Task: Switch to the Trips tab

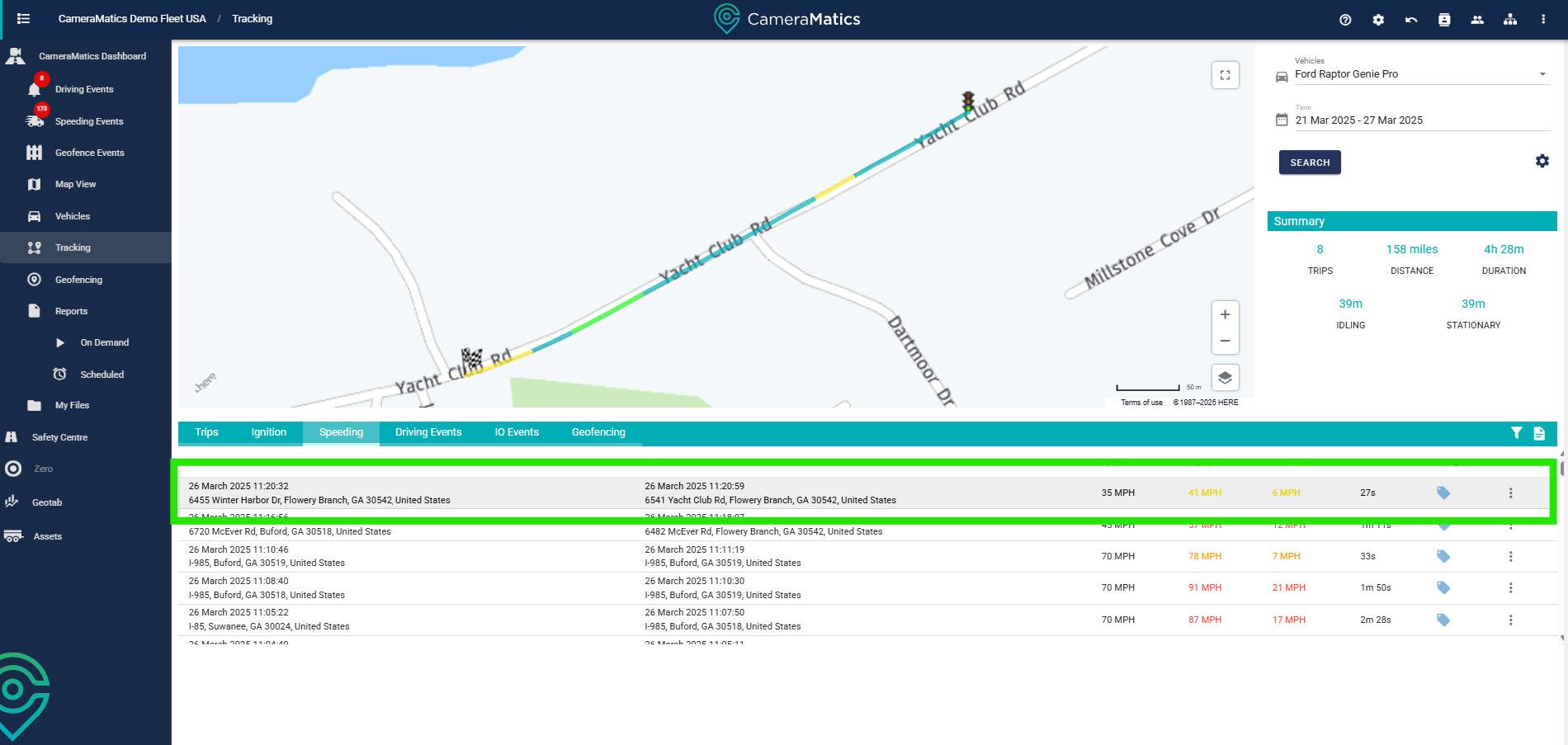Action: coord(206,432)
